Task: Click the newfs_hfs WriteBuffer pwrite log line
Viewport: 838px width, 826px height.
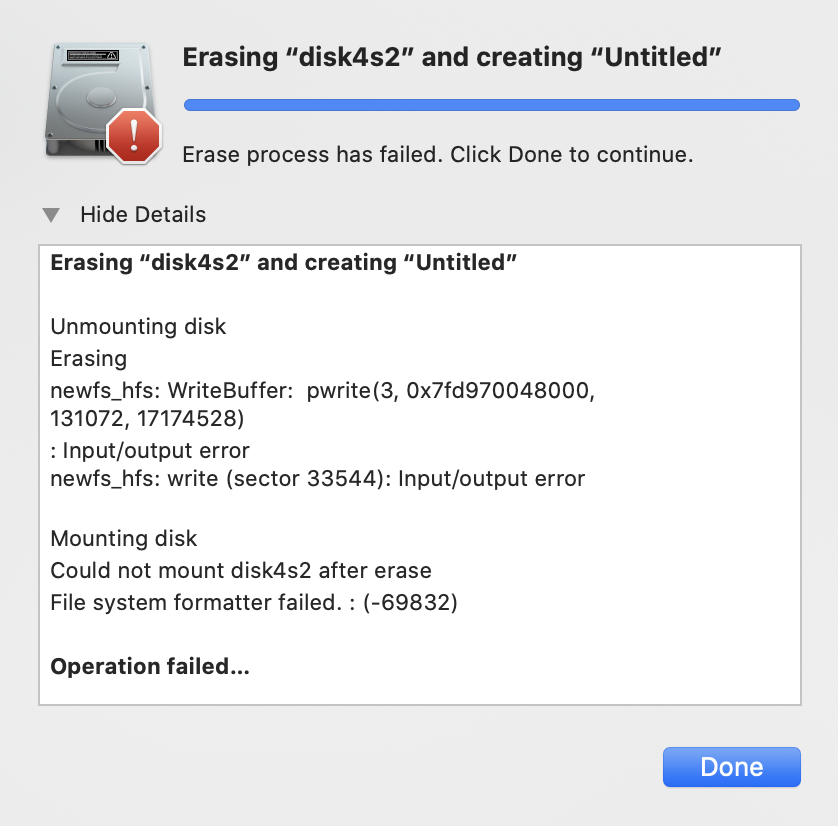Action: [323, 391]
